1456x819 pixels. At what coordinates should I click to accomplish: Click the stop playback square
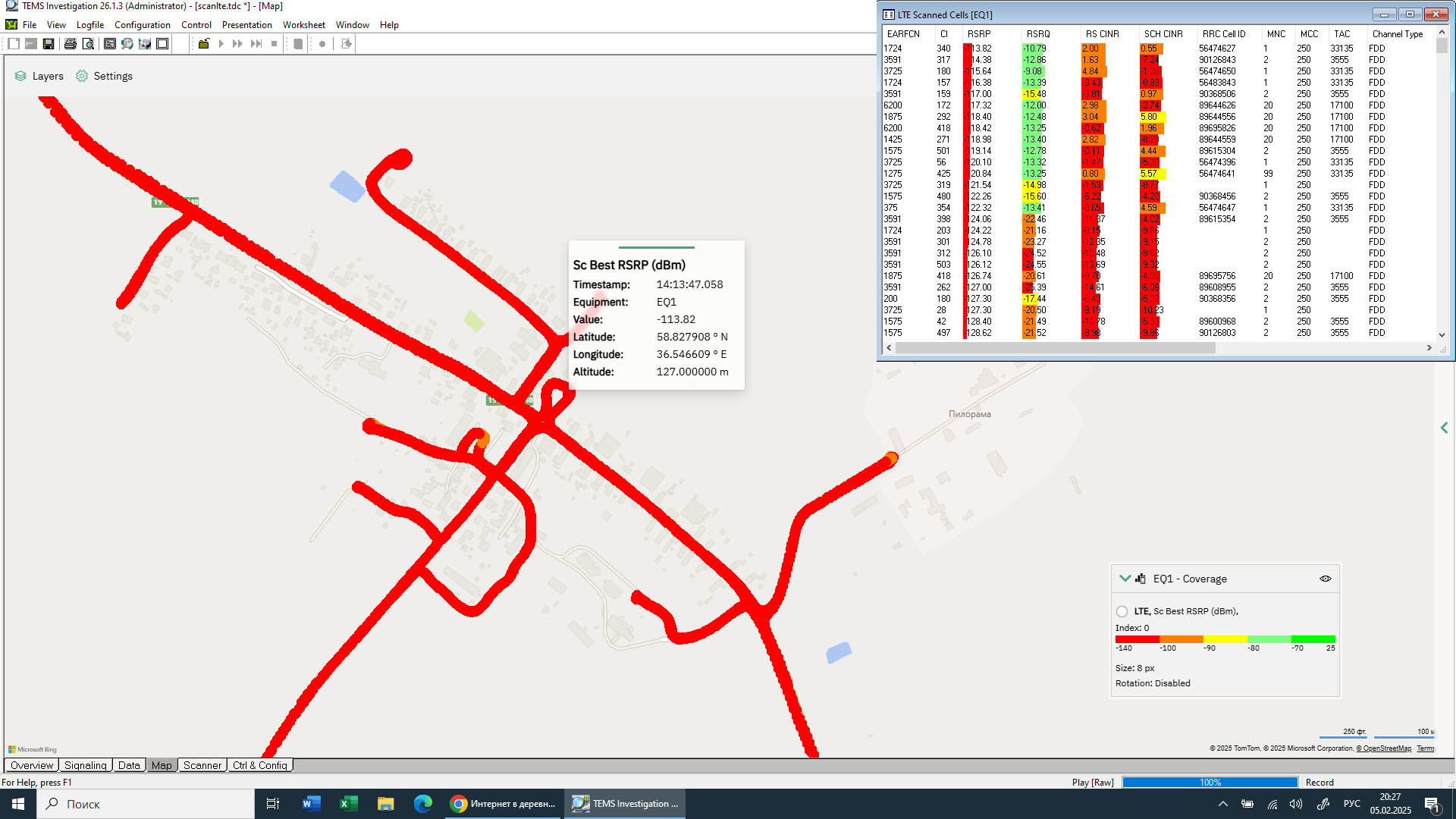pyautogui.click(x=275, y=44)
